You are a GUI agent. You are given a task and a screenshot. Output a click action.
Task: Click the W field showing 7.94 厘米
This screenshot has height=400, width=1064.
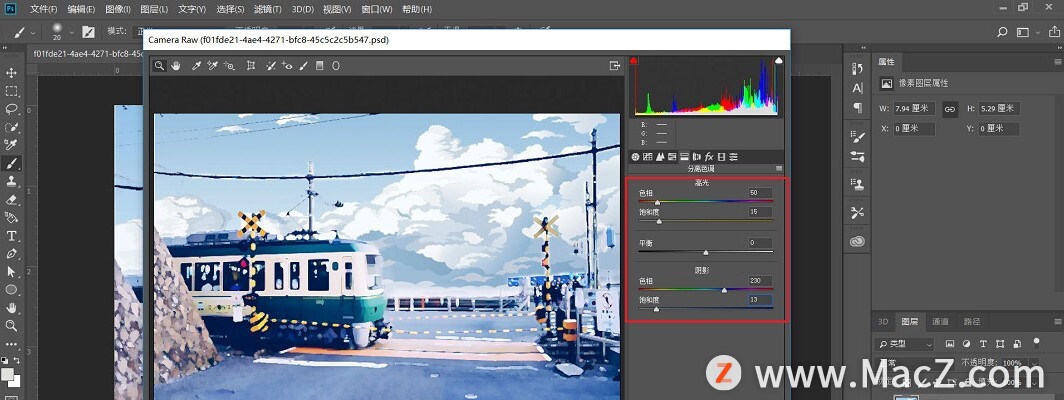914,109
